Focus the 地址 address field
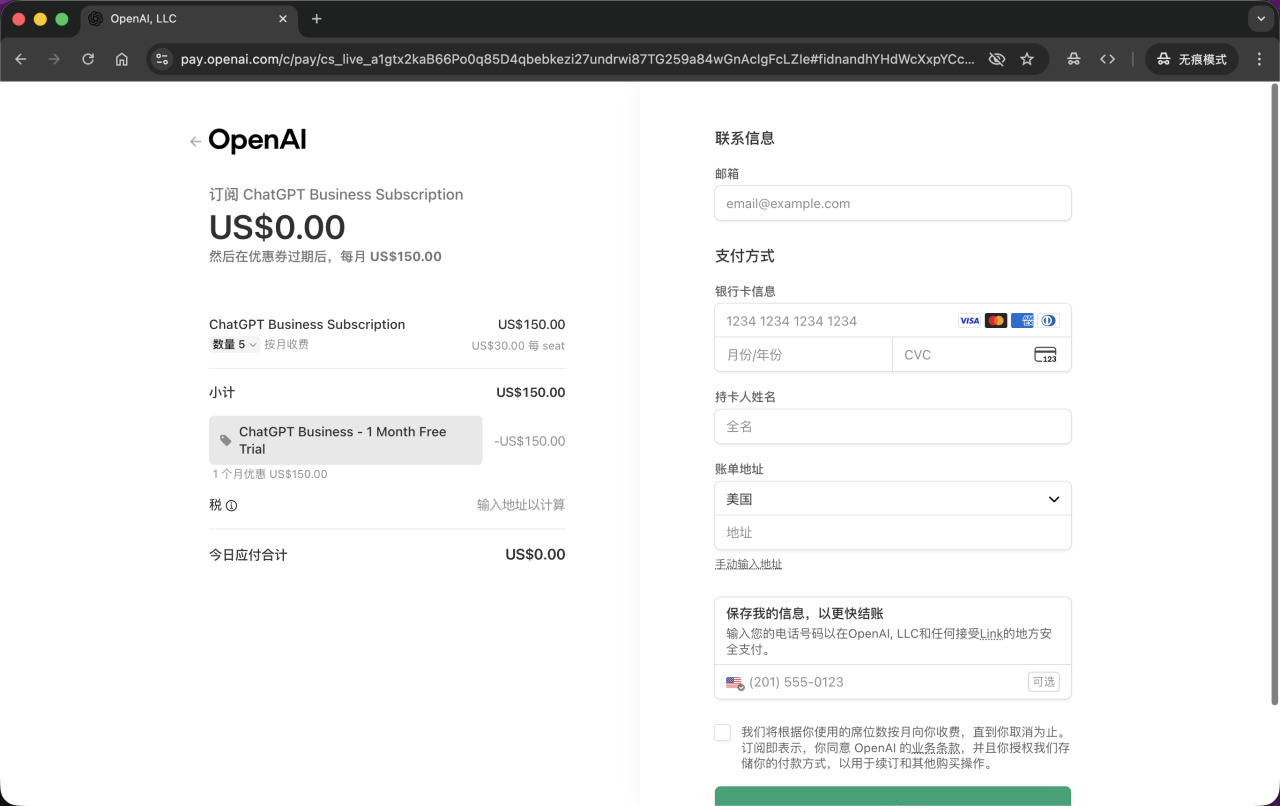This screenshot has height=806, width=1280. [893, 533]
